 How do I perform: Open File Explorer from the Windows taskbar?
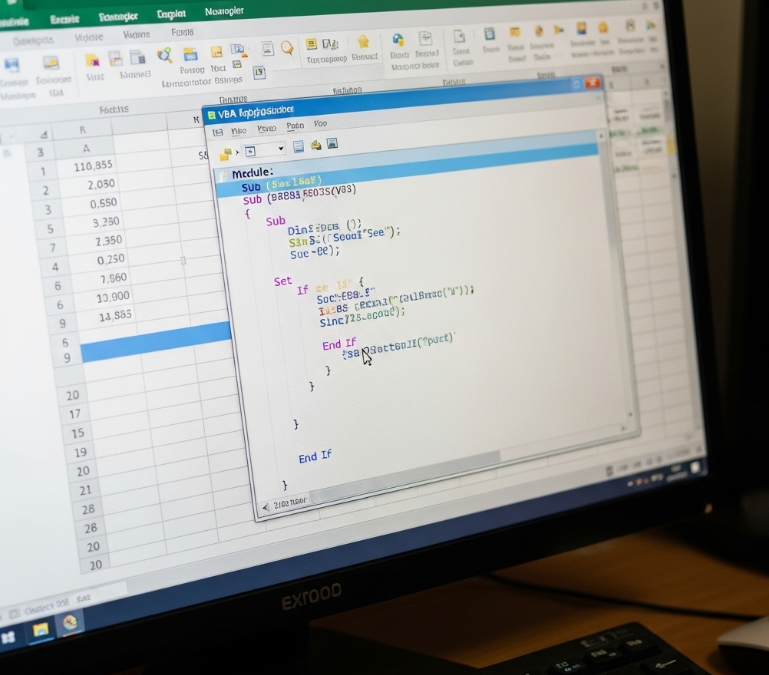pos(41,629)
